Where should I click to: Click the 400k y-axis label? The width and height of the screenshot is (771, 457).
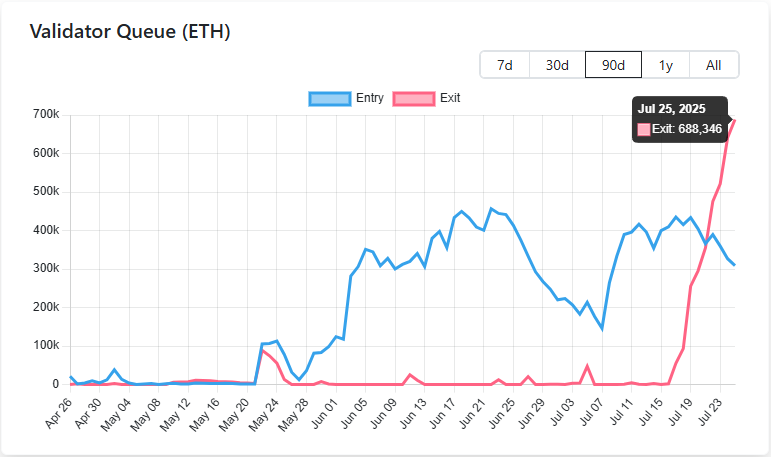click(46, 231)
